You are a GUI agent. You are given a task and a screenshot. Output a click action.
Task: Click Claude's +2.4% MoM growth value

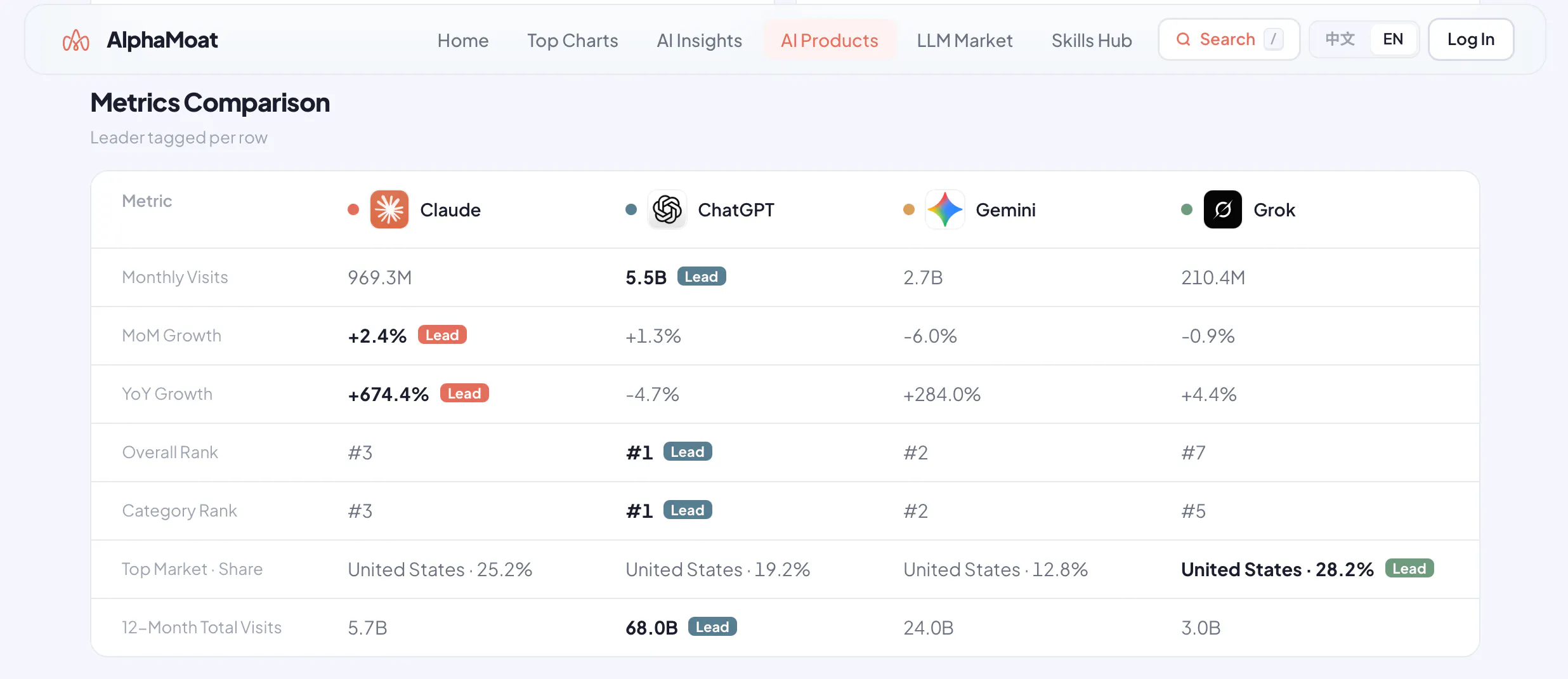coord(377,336)
